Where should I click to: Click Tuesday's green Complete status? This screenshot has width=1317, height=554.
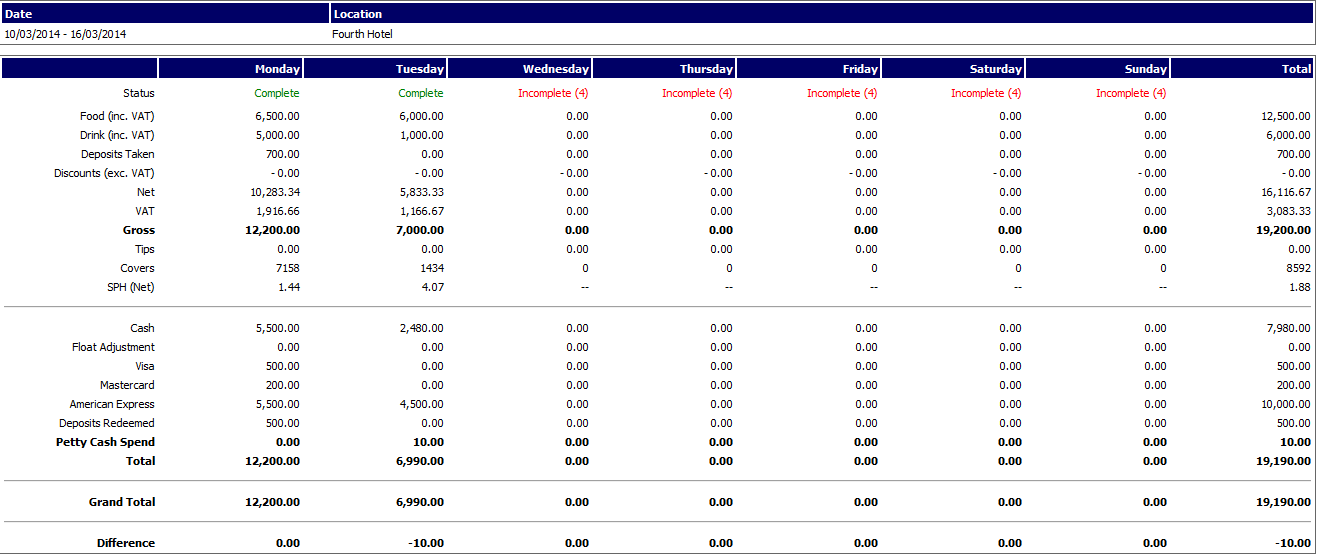click(x=420, y=93)
